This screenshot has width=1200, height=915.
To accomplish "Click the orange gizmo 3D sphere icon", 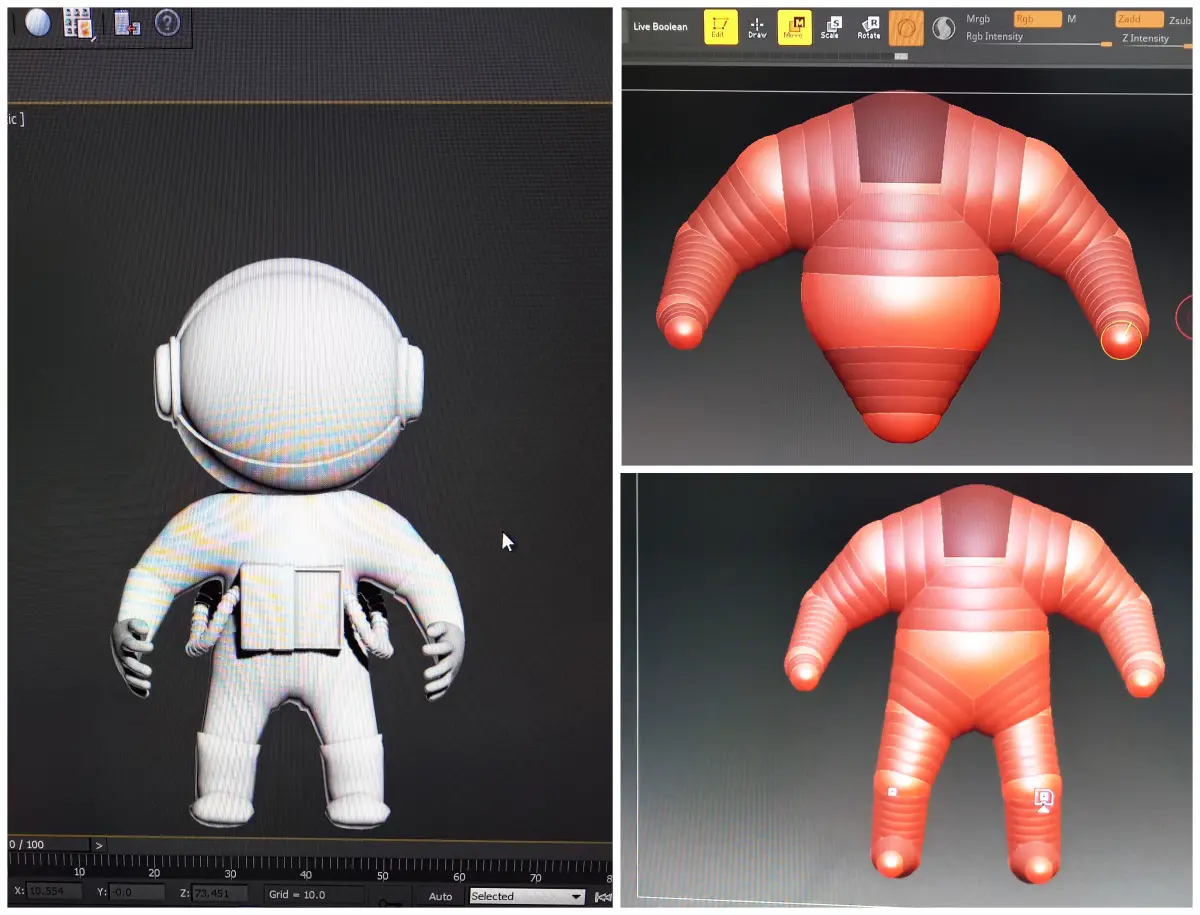I will tap(907, 28).
